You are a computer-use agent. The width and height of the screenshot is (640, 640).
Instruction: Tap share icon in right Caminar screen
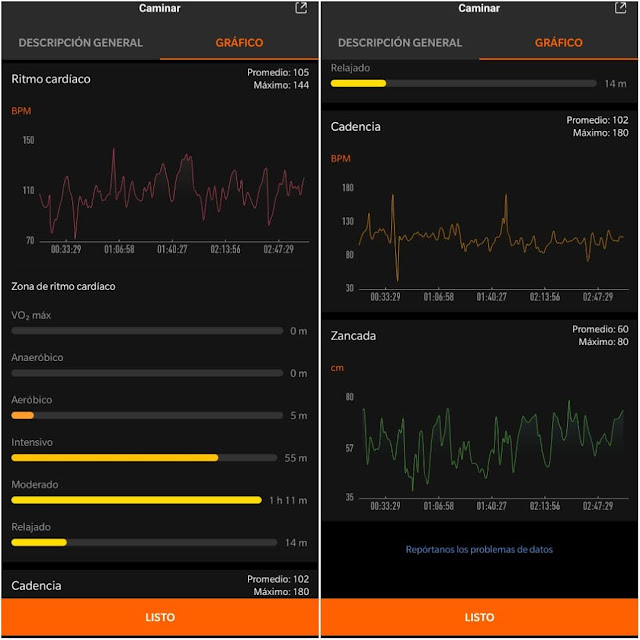click(x=620, y=8)
